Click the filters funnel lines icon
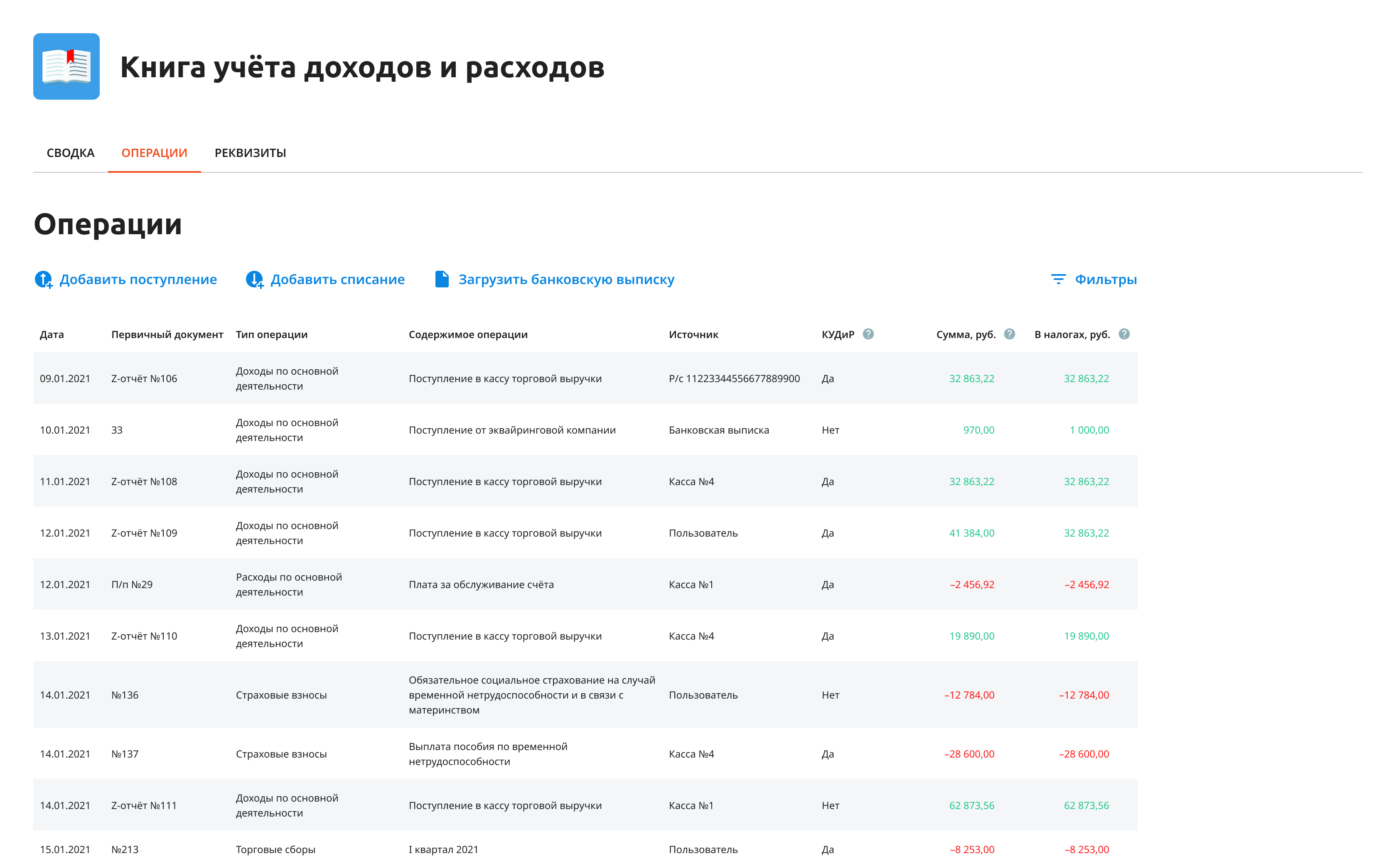 (x=1058, y=280)
